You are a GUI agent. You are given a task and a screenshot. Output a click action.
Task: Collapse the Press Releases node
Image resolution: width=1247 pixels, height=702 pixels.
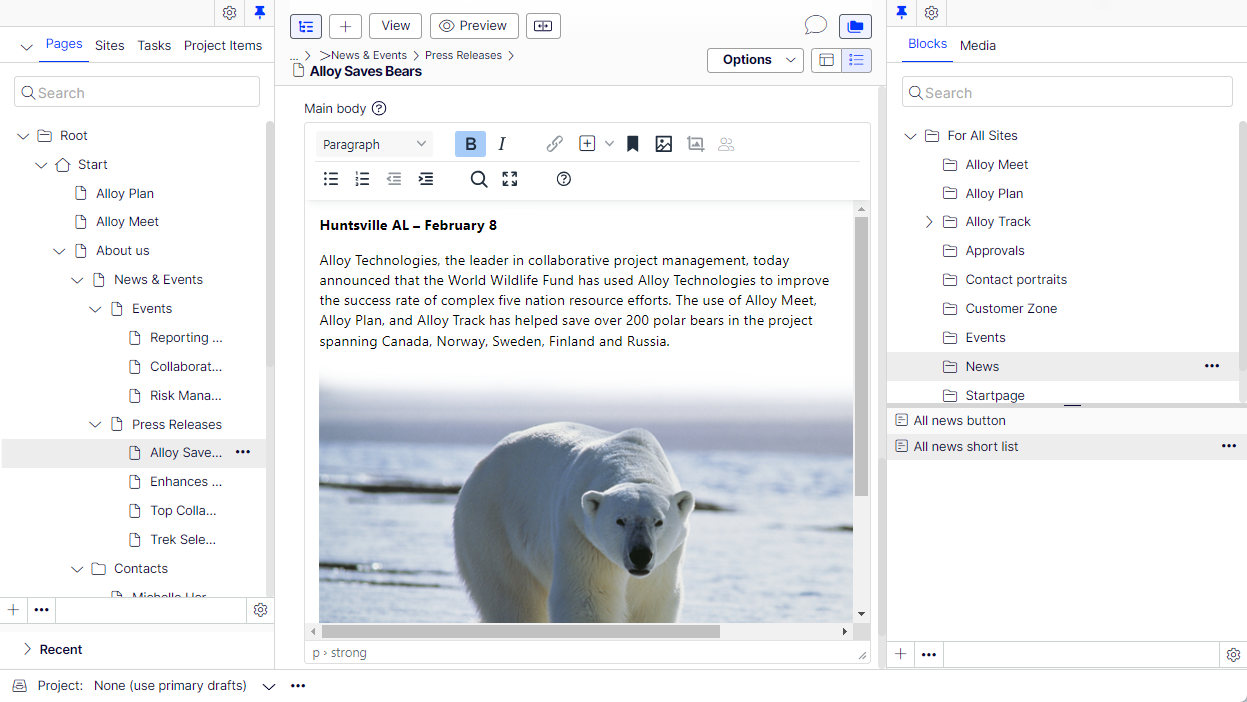(95, 425)
